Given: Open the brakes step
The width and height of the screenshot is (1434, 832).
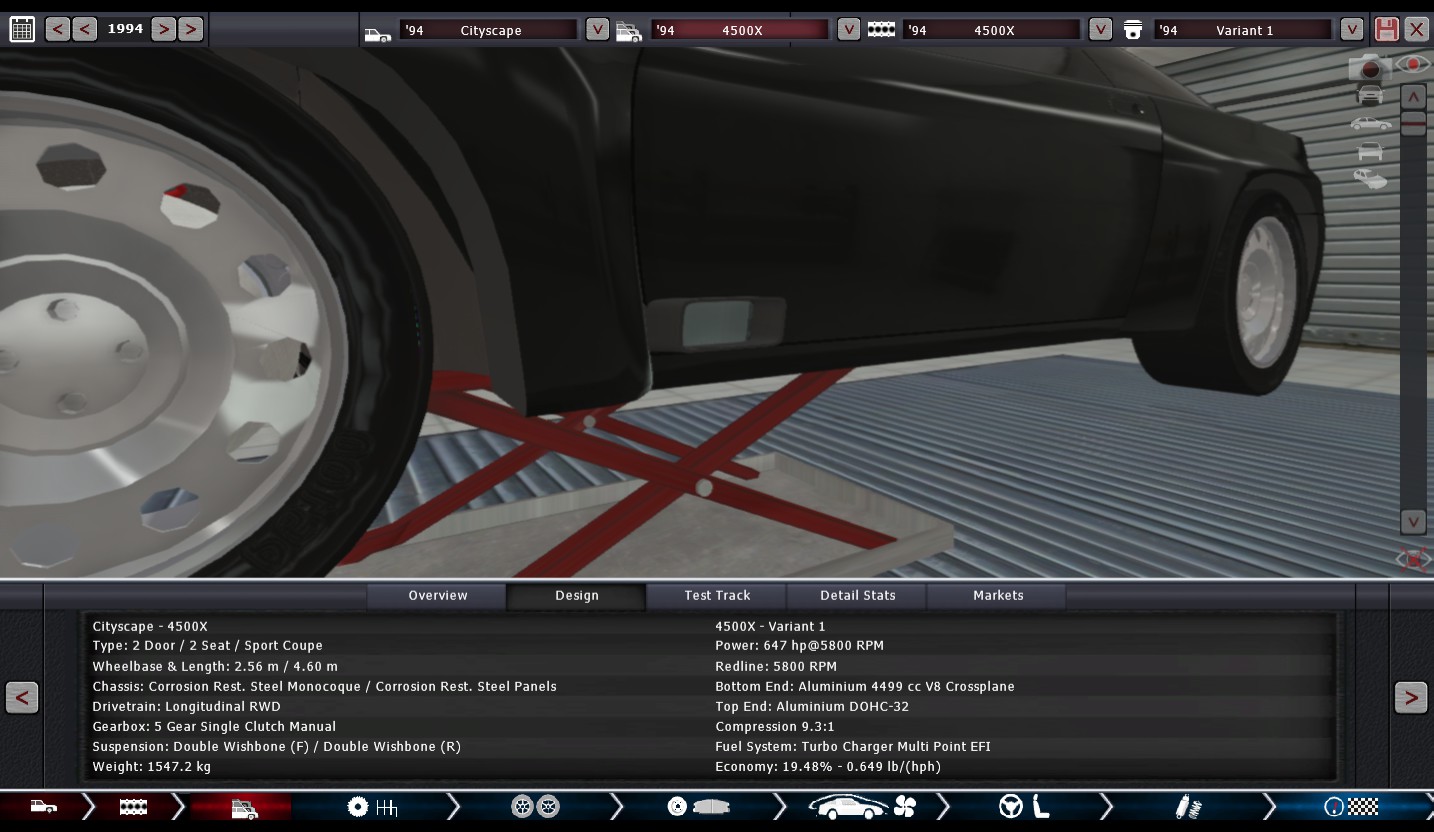Looking at the screenshot, I should tap(698, 807).
